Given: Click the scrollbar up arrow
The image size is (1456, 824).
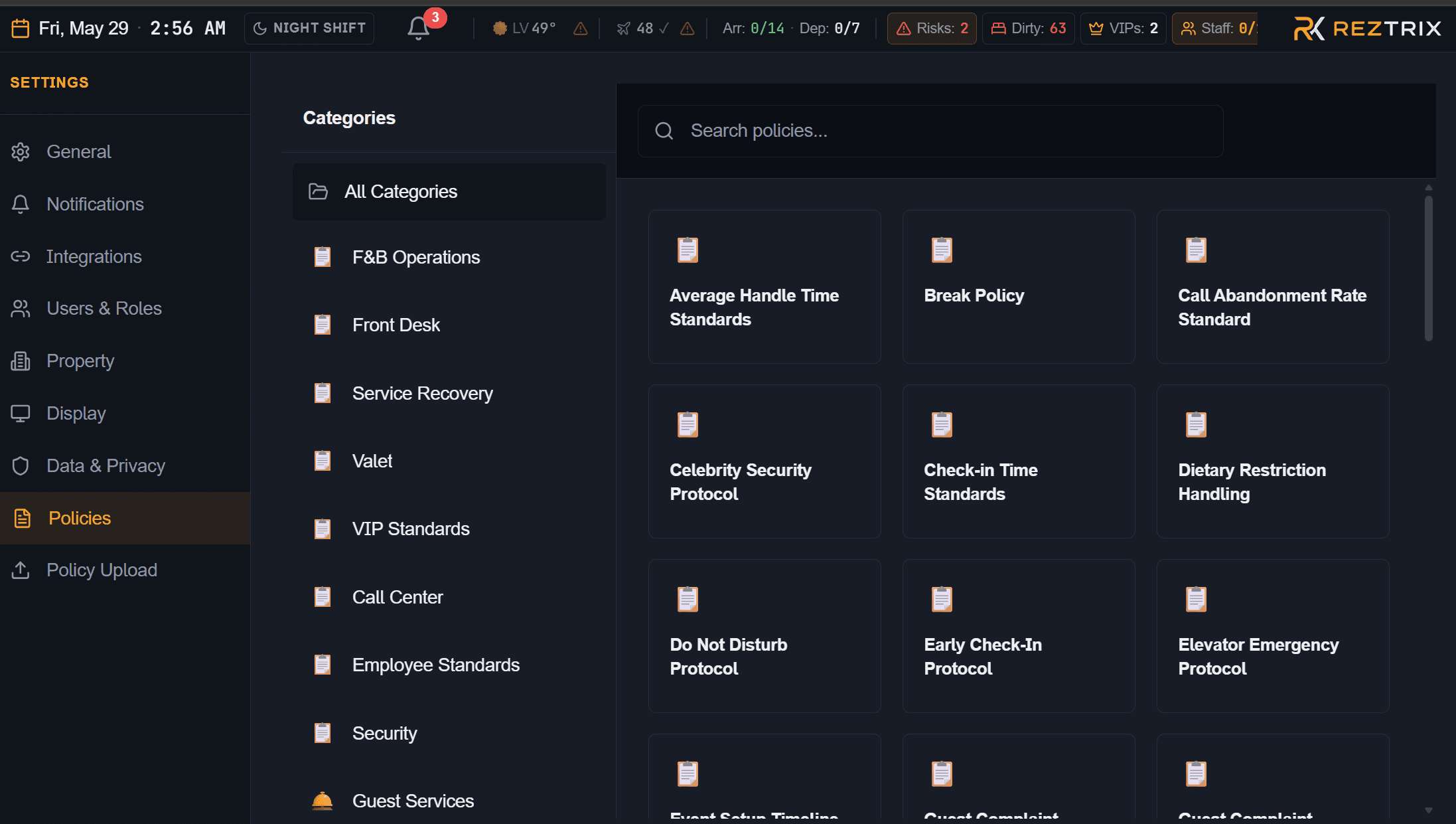Looking at the screenshot, I should [1428, 188].
